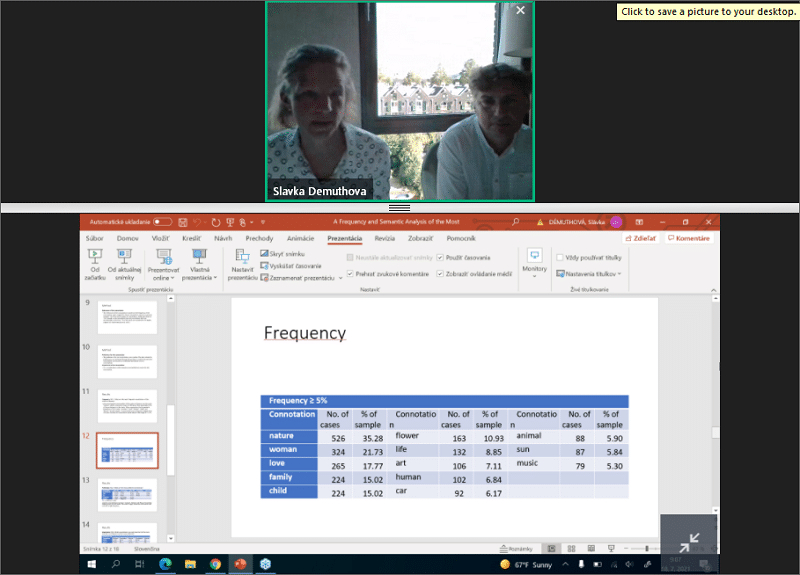Image resolution: width=800 pixels, height=575 pixels.
Task: Toggle Zobraziť ovládanie médií checkbox
Action: tap(441, 273)
